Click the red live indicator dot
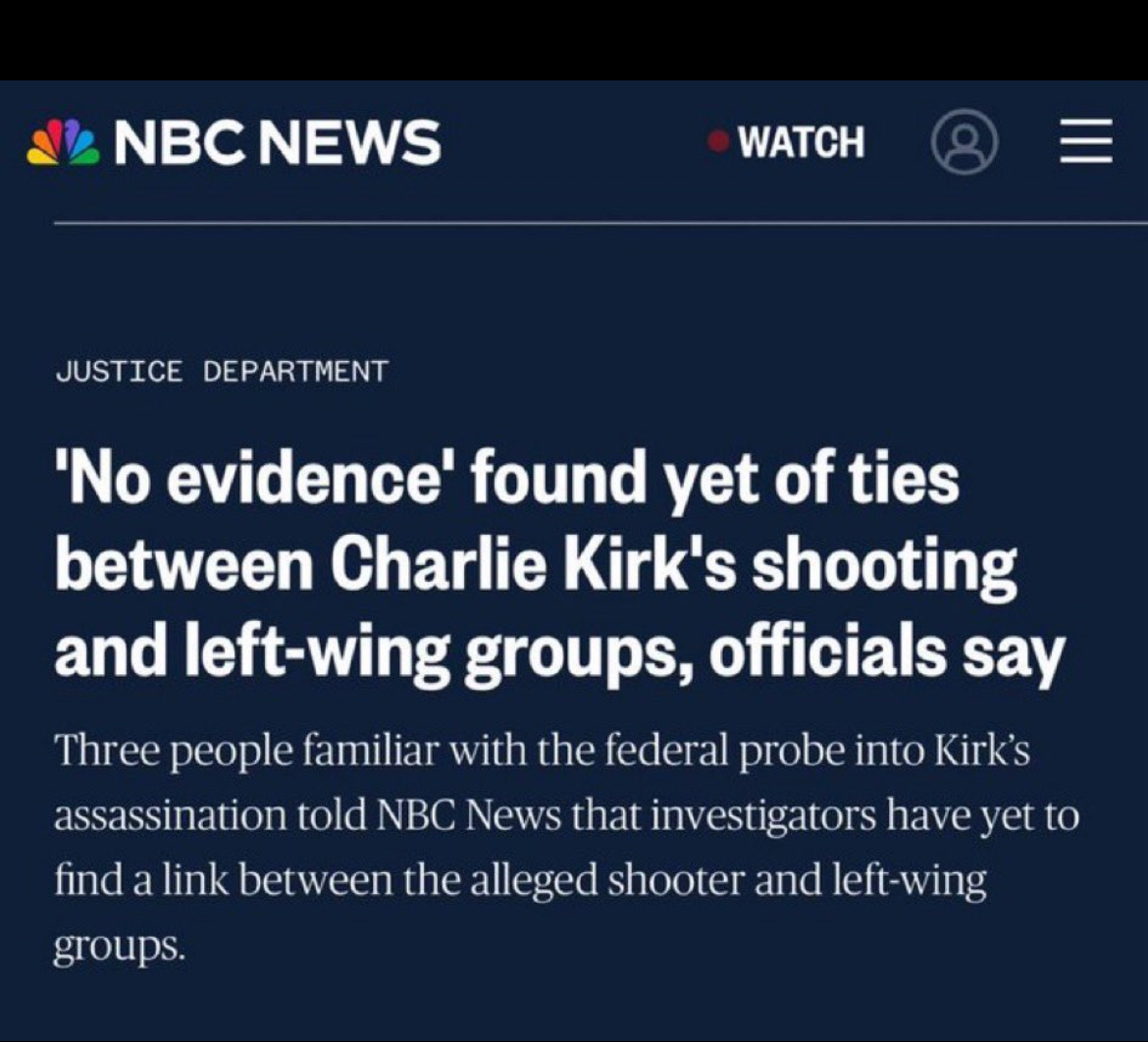The width and height of the screenshot is (1148, 1042). (x=719, y=142)
